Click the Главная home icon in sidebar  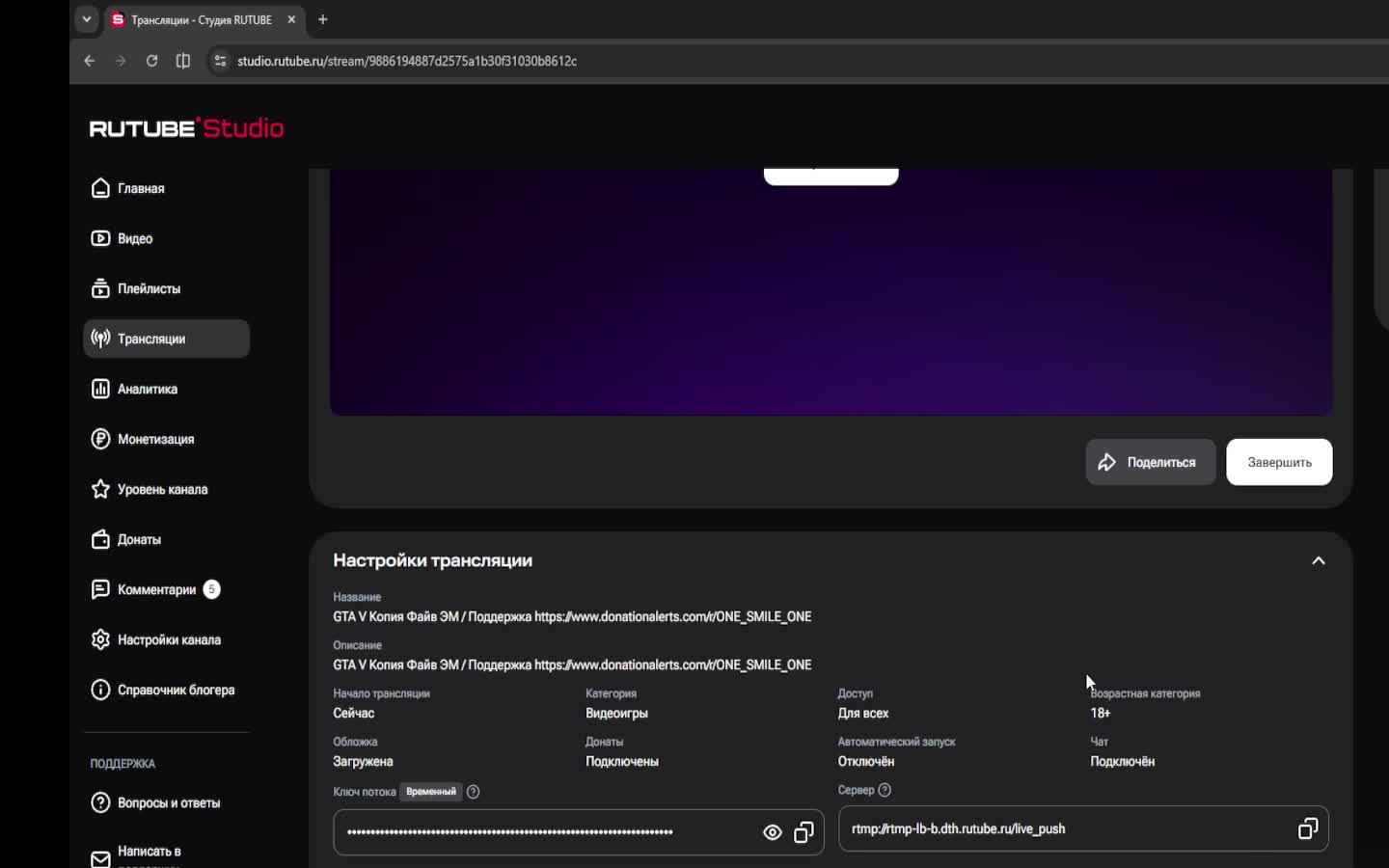click(x=100, y=188)
